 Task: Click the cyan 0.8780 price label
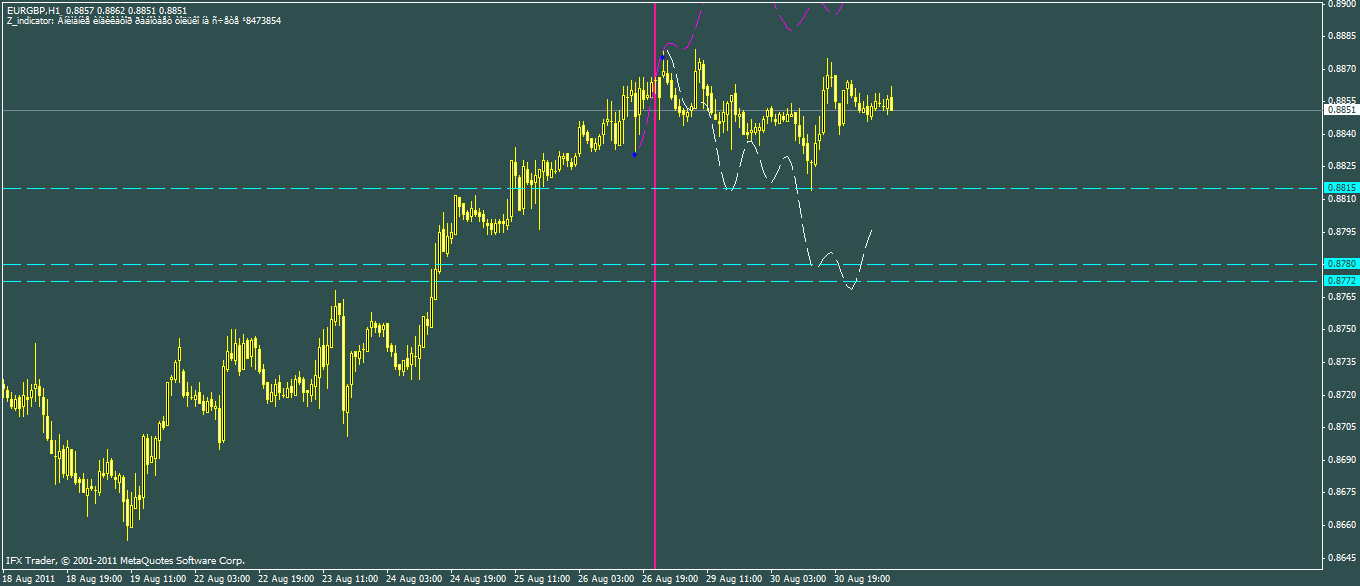tap(1341, 264)
